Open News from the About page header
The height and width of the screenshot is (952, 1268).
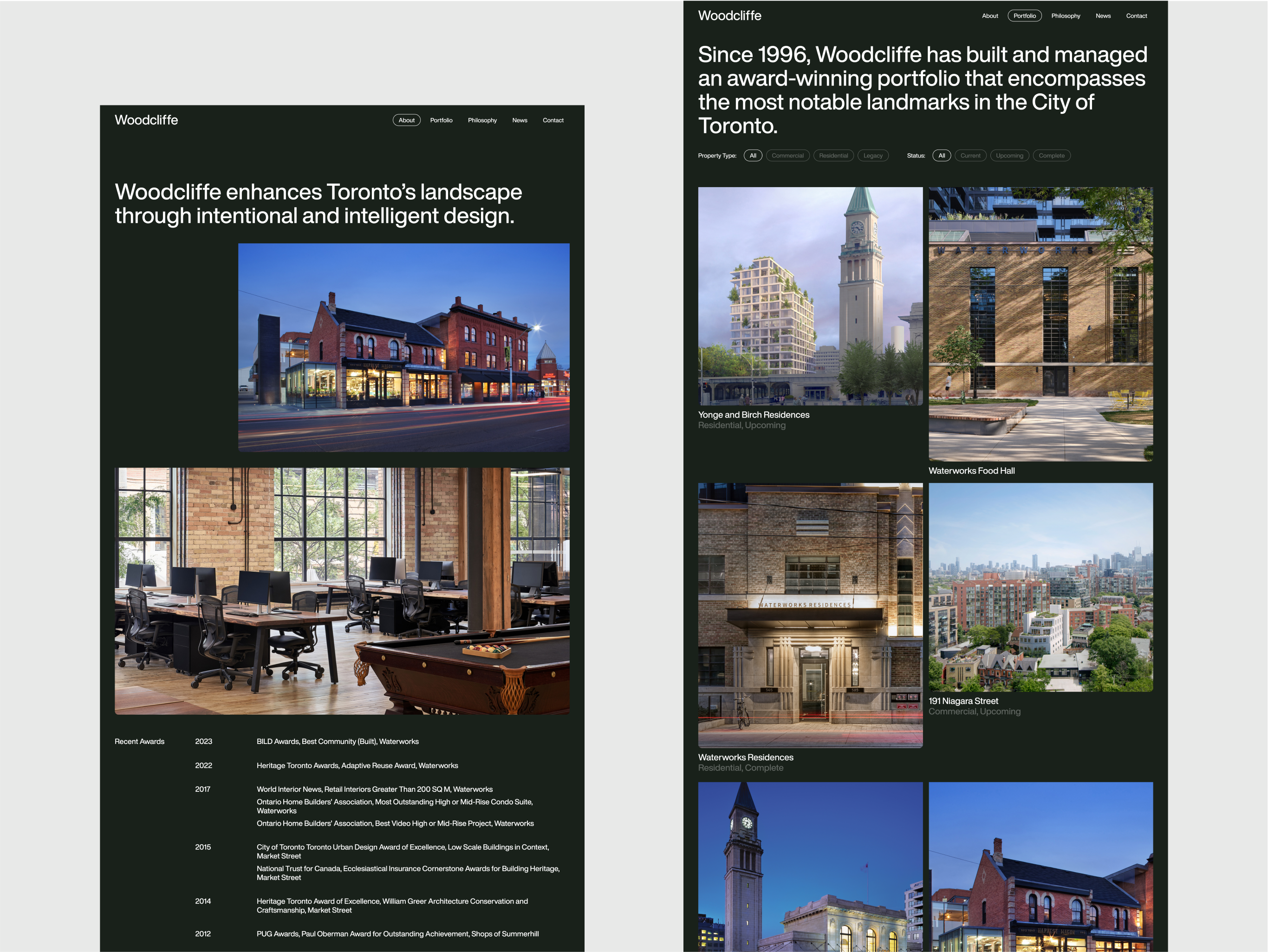coord(520,120)
